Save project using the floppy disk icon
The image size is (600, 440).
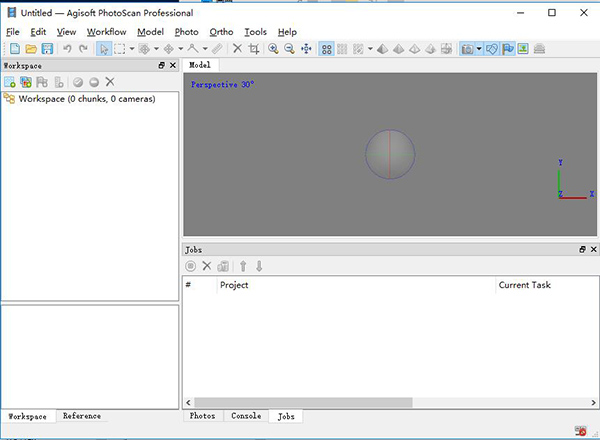[x=47, y=48]
